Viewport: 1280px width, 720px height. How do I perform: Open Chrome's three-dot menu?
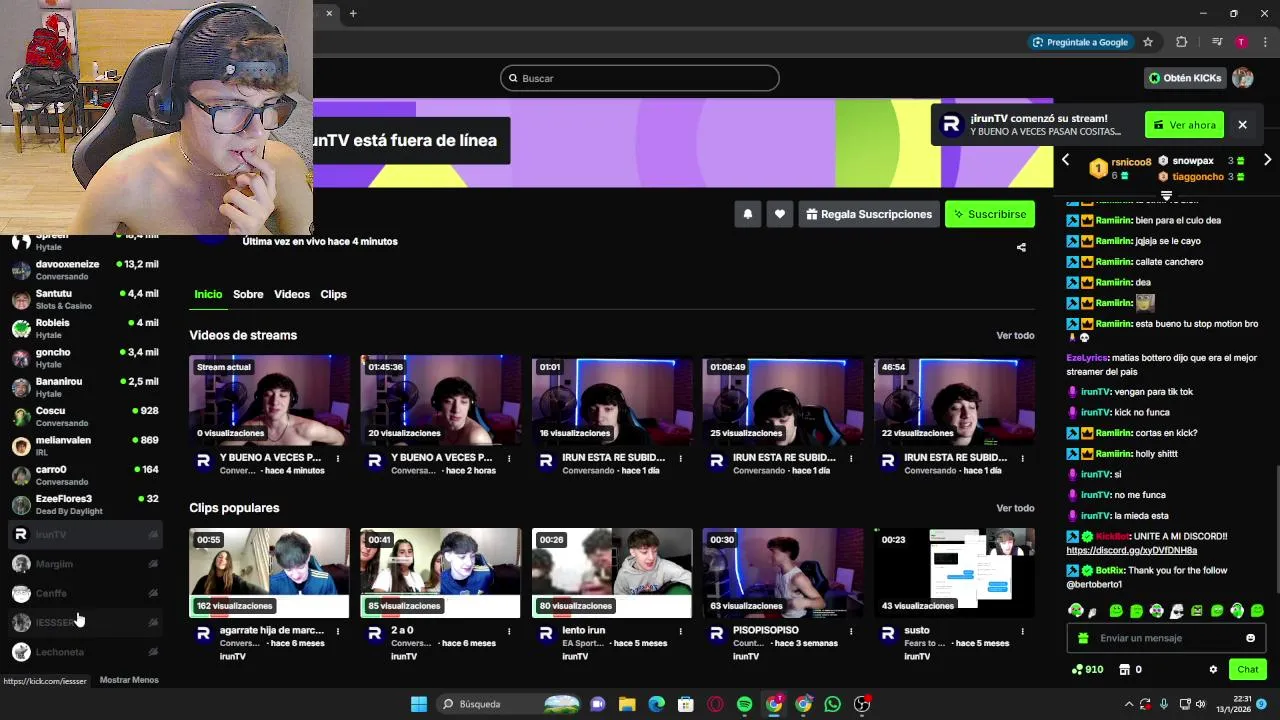1266,42
